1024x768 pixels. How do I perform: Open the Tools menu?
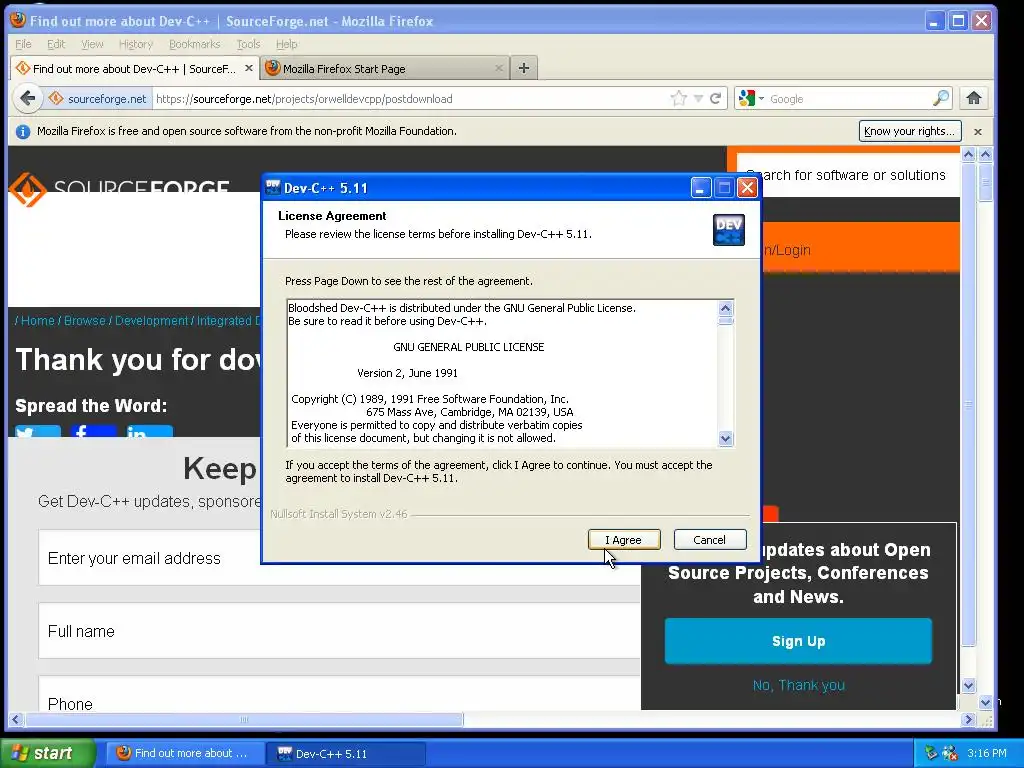(x=248, y=44)
